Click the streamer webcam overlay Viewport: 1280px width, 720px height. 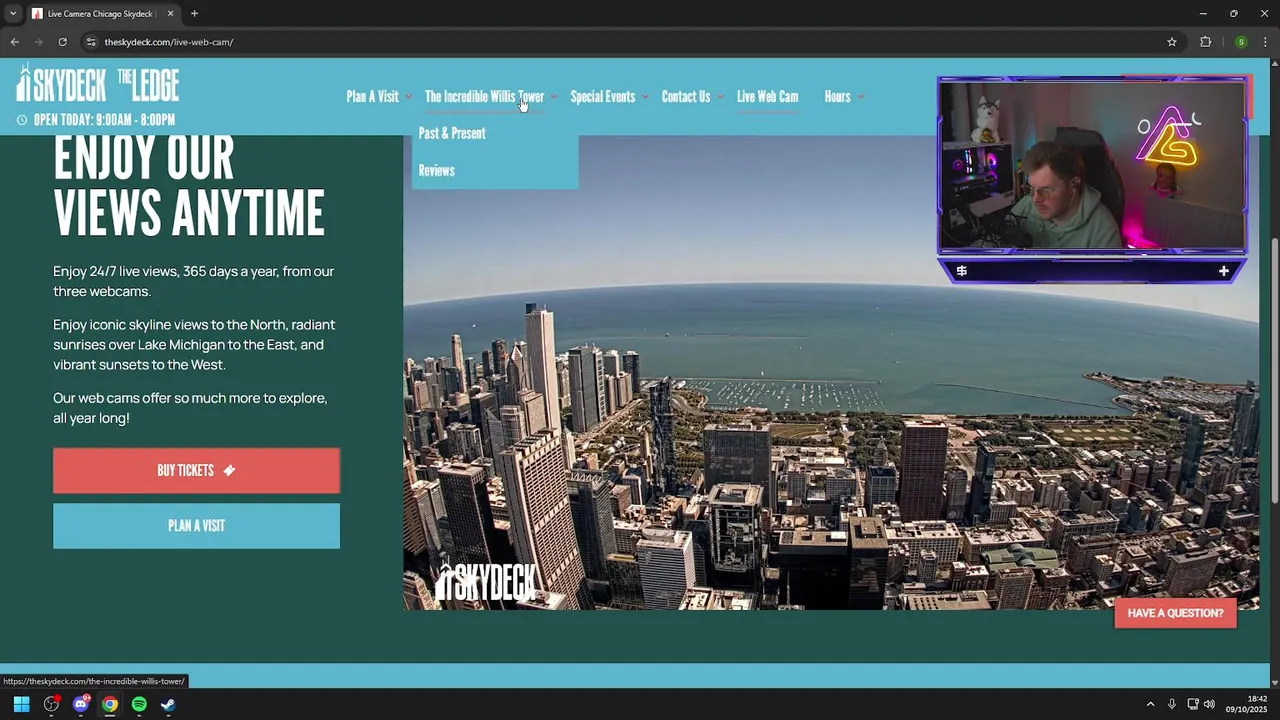point(1092,166)
